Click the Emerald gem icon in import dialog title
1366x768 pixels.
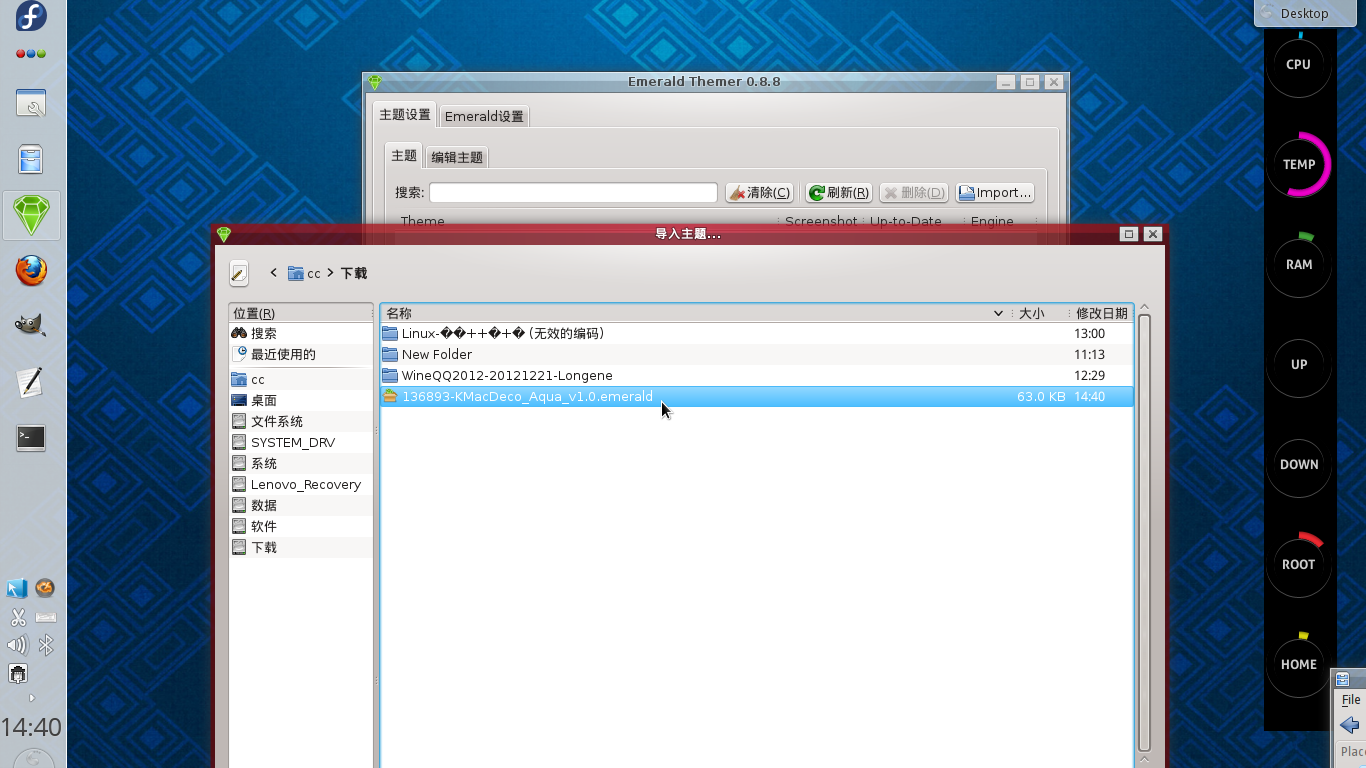pos(224,234)
